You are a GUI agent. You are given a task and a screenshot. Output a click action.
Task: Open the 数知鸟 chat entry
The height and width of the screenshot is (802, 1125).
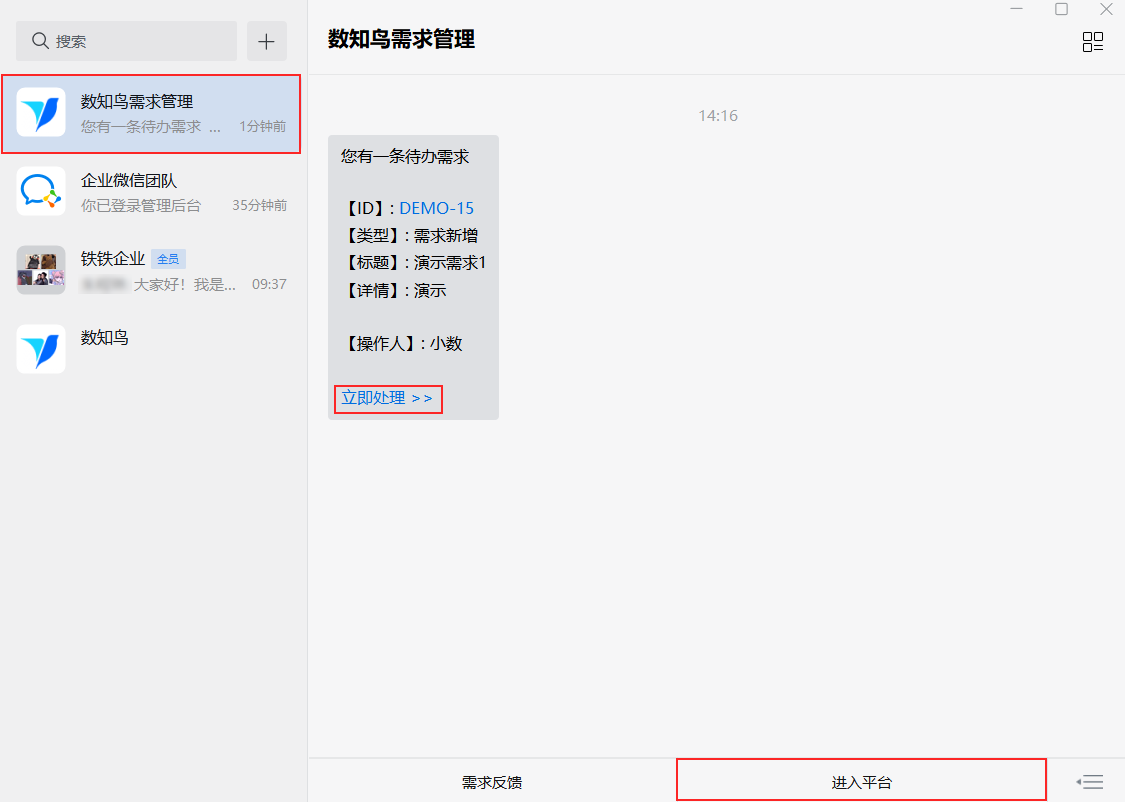(x=151, y=349)
